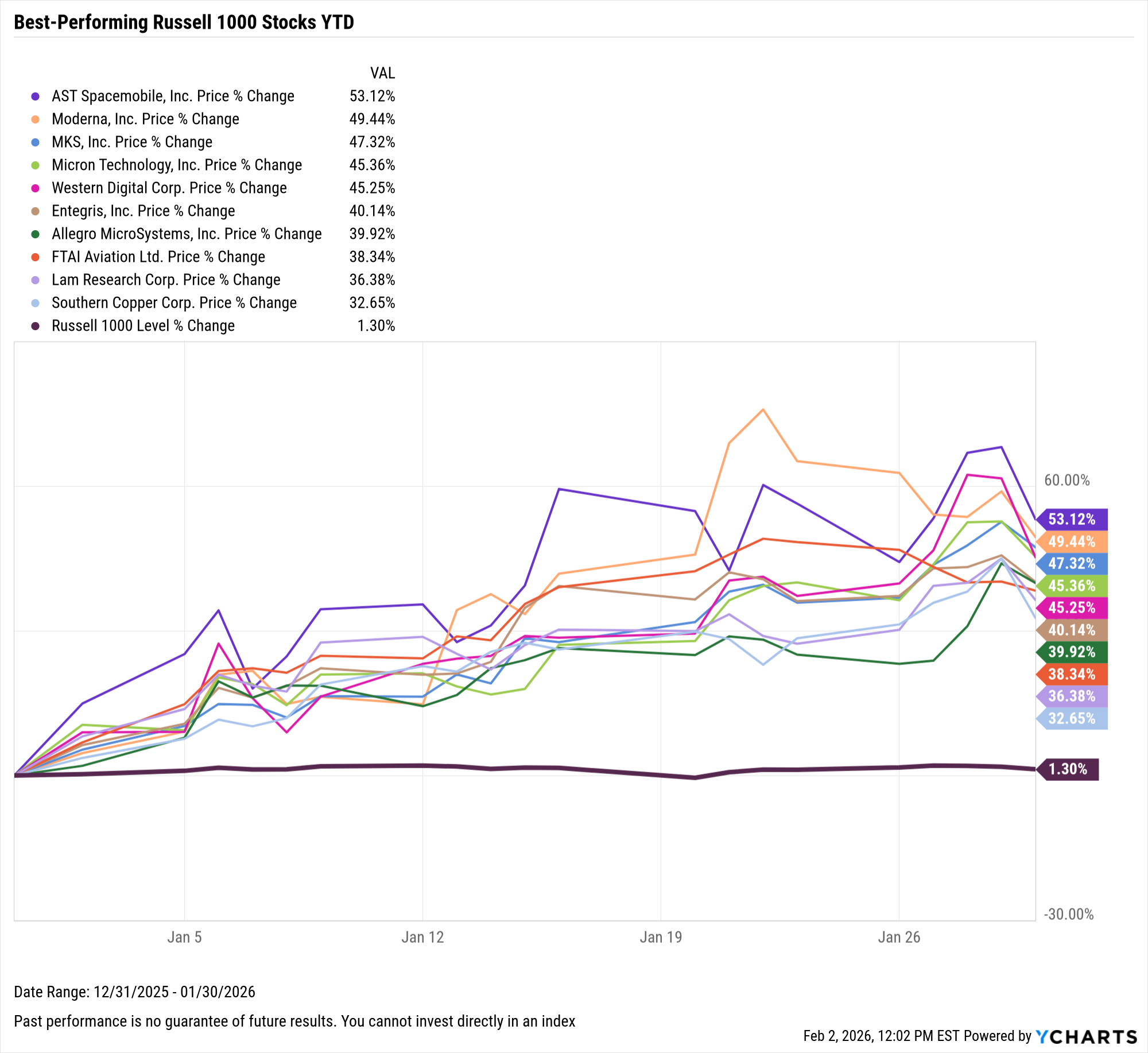
Task: Select the blue MKS, Inc. legend dot
Action: click(36, 142)
